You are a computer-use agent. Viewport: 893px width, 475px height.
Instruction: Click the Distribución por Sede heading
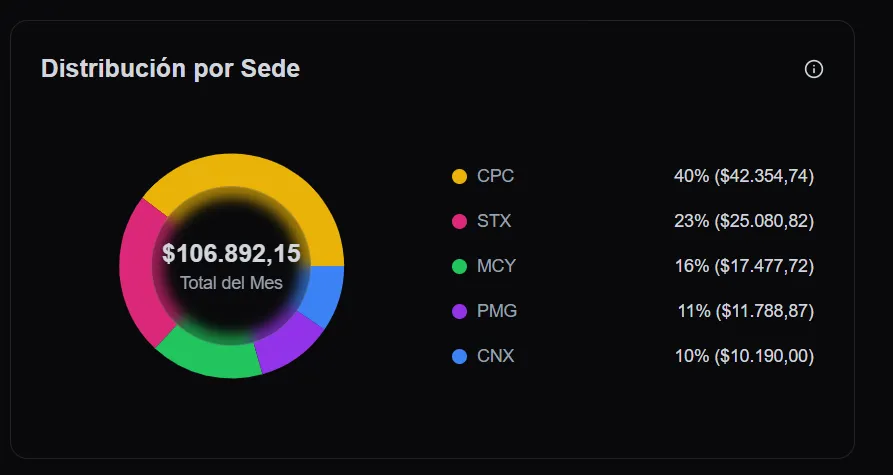click(x=170, y=69)
